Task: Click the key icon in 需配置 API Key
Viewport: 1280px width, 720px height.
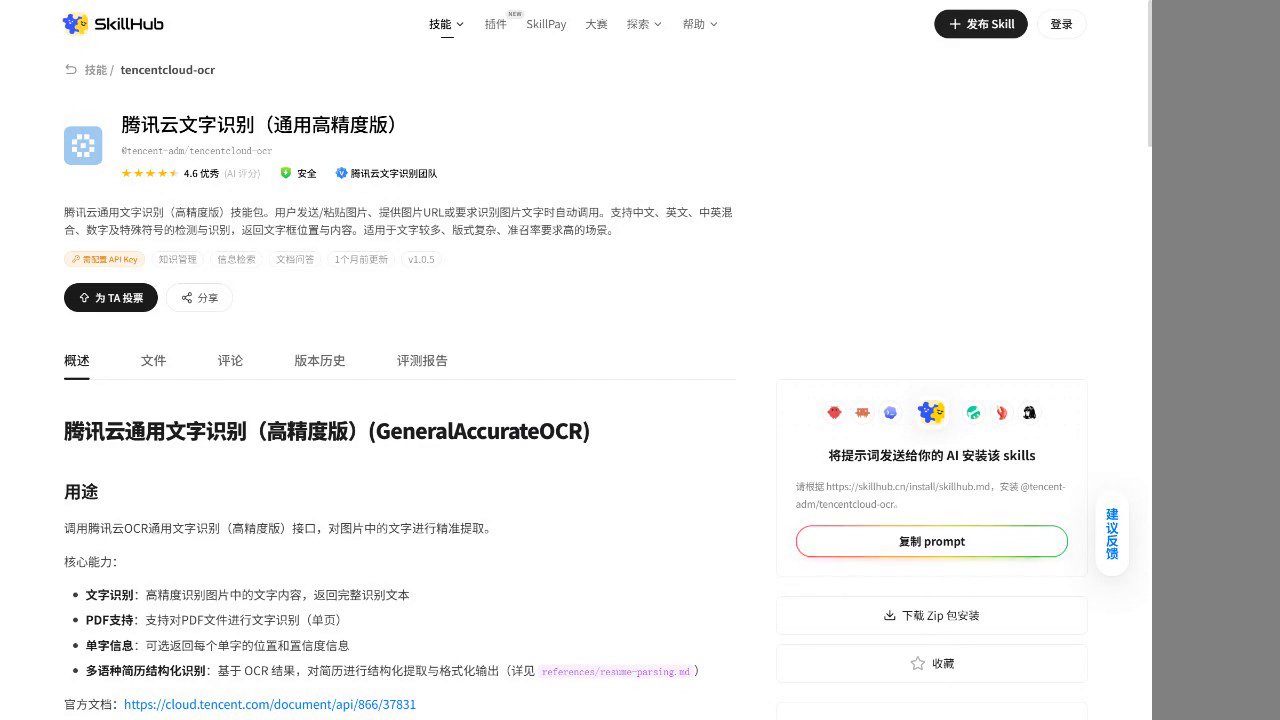Action: 76,259
